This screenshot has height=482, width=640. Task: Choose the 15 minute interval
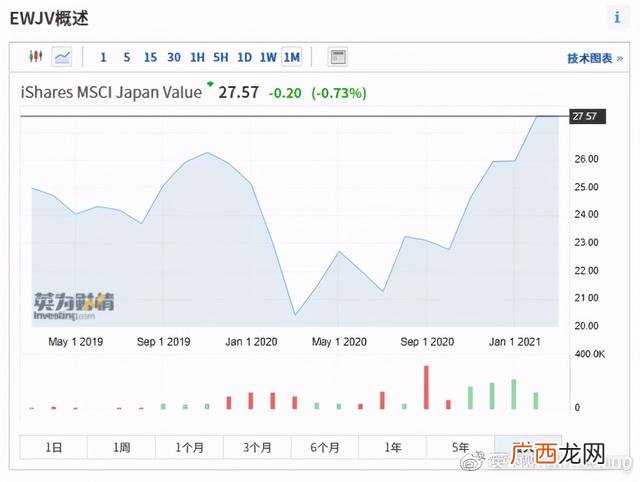click(x=150, y=57)
